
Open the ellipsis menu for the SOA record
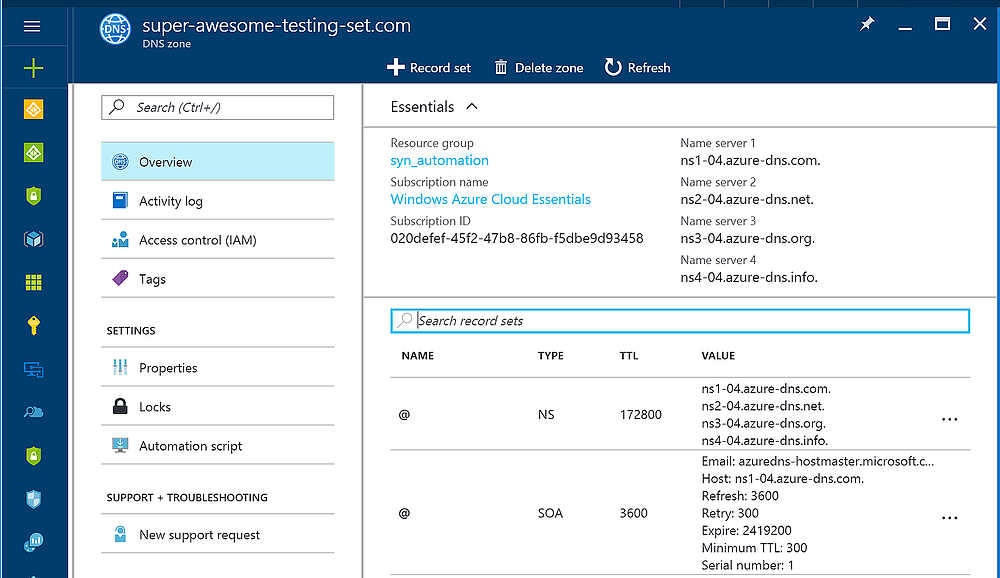click(x=950, y=517)
